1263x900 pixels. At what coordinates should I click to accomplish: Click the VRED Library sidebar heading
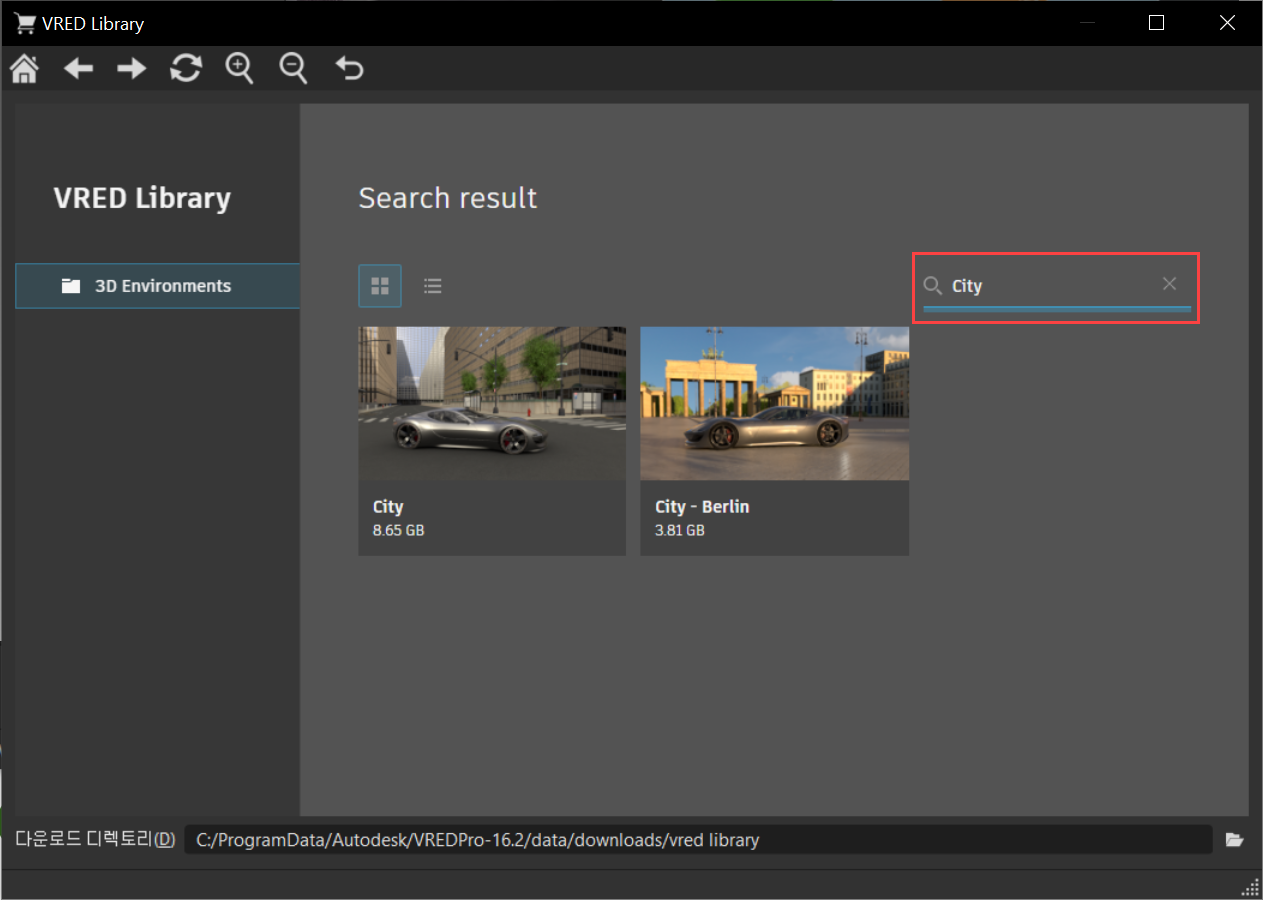point(142,198)
